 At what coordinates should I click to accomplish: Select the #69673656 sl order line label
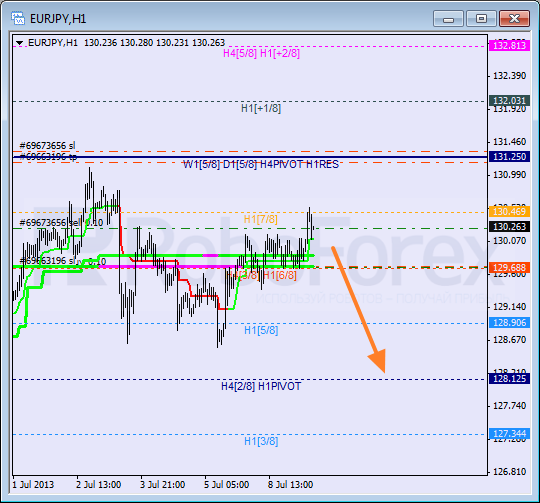pos(47,146)
